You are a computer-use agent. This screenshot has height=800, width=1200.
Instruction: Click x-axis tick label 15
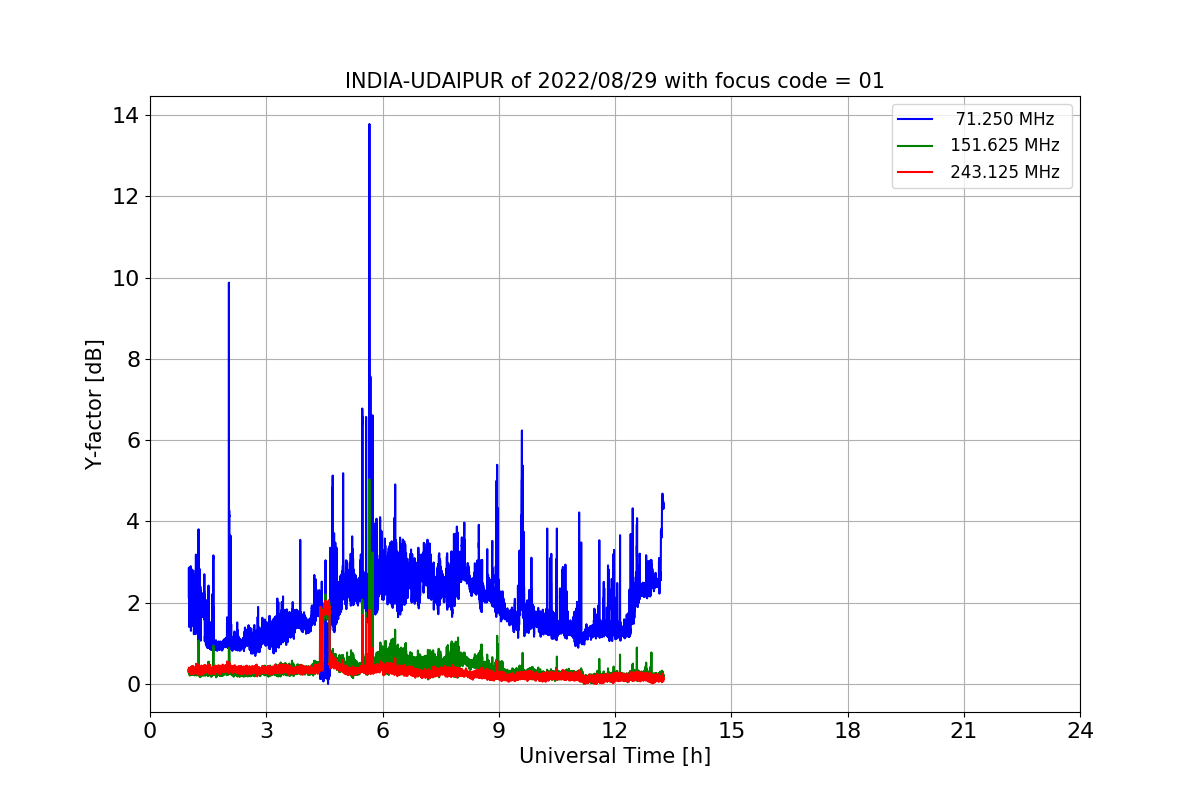click(731, 731)
